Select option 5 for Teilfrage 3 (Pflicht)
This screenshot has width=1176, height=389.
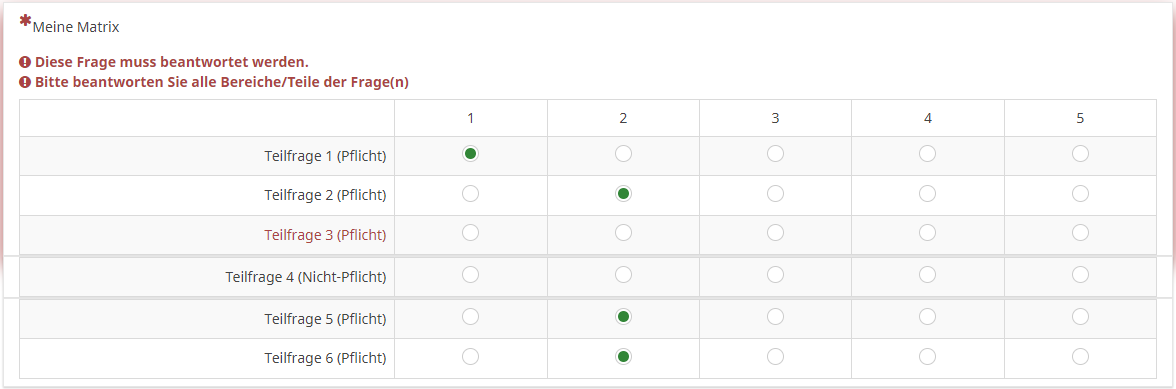[x=1080, y=232]
